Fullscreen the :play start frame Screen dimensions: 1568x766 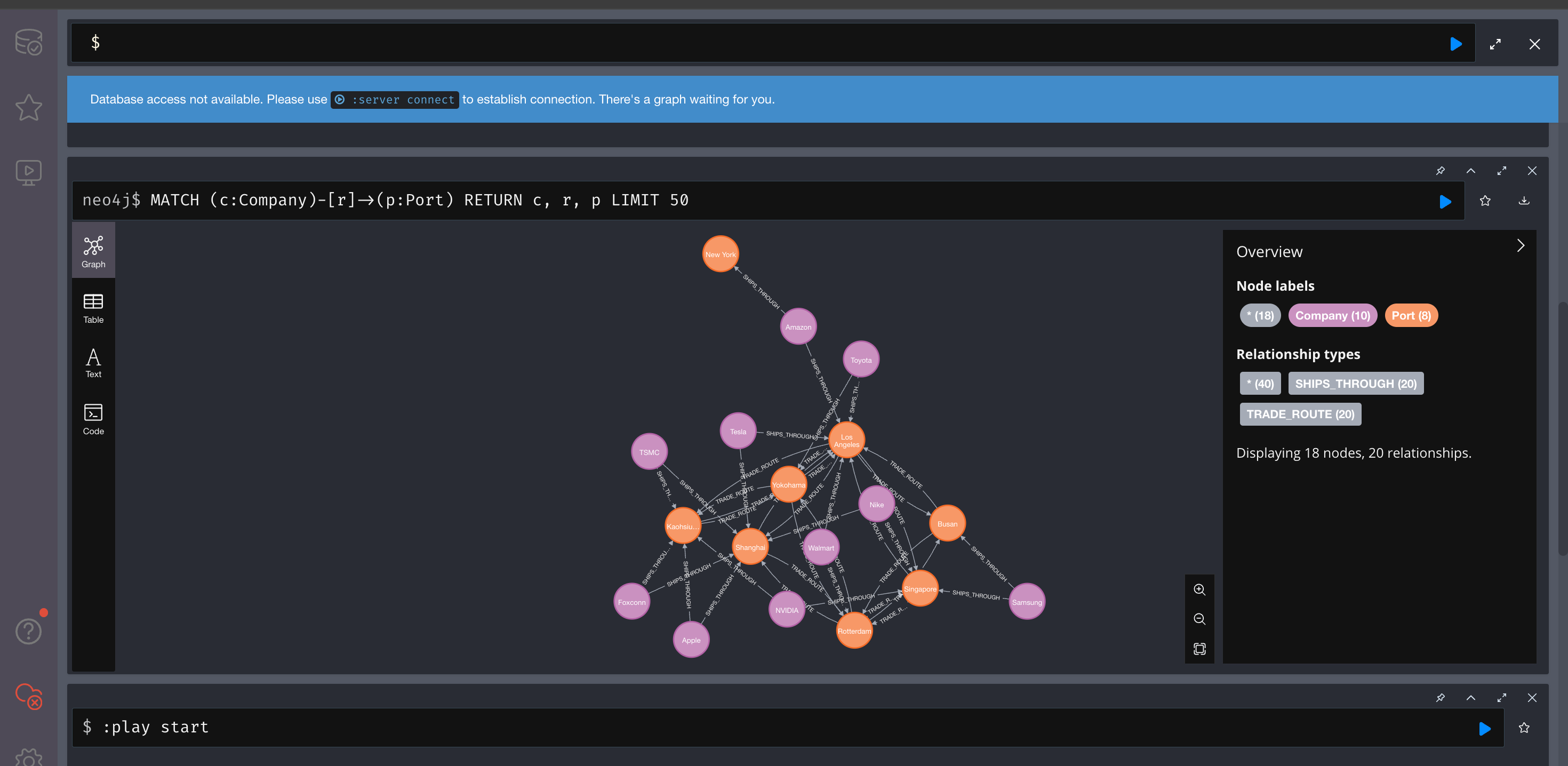1502,698
